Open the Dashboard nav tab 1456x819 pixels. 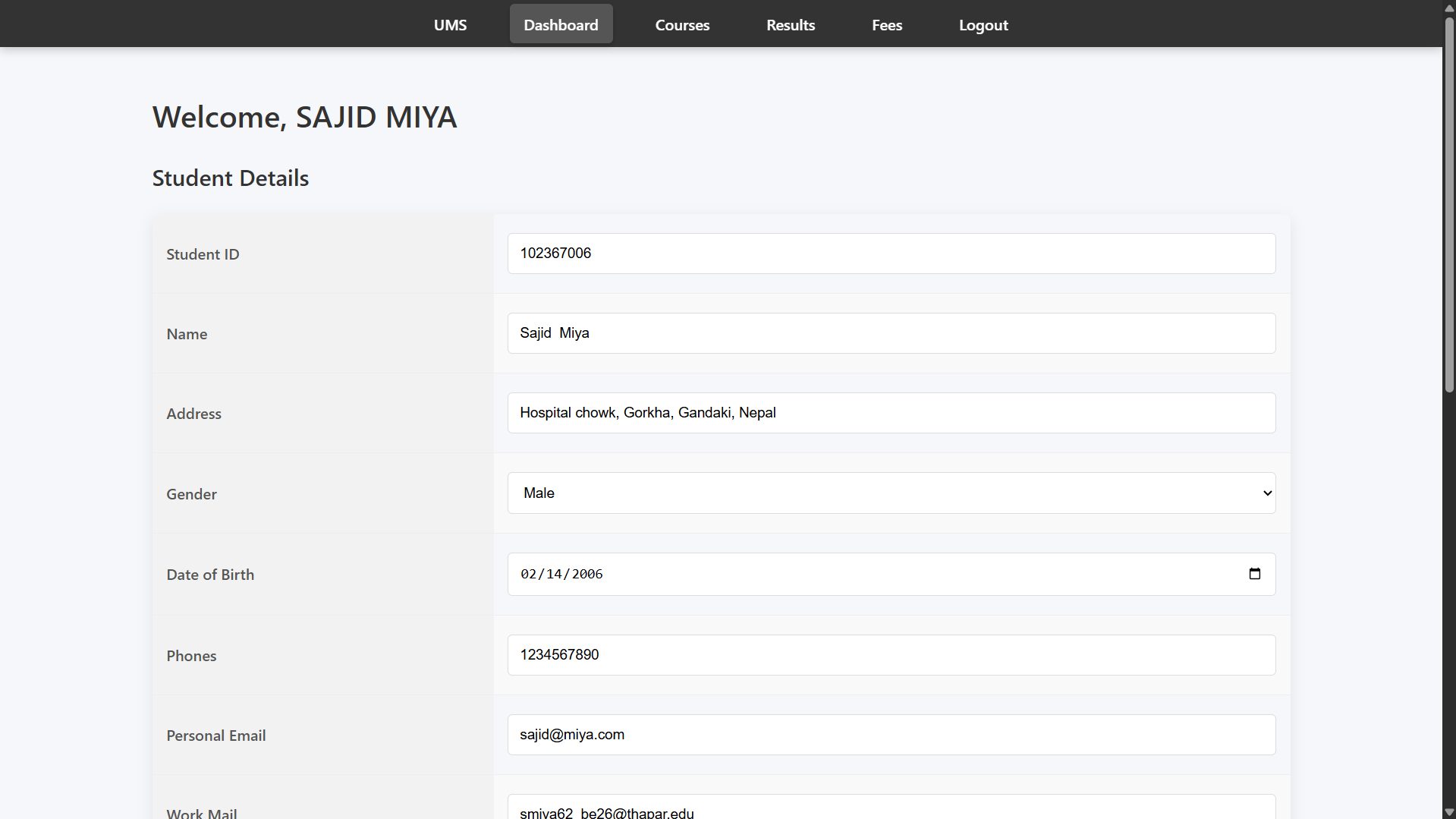561,24
